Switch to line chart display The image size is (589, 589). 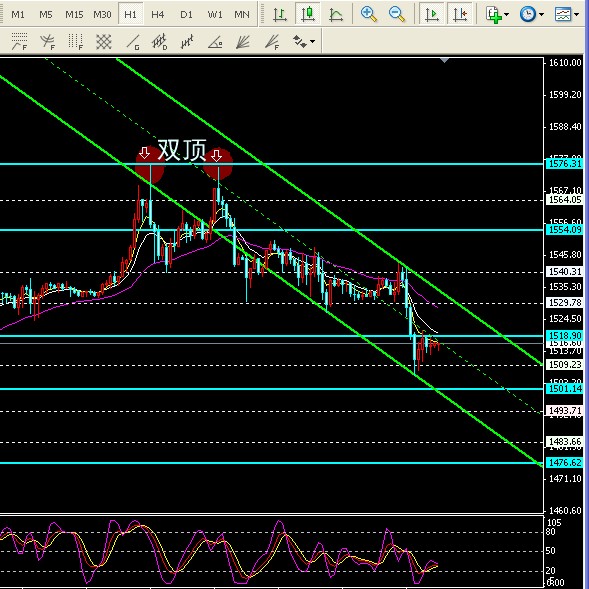336,14
